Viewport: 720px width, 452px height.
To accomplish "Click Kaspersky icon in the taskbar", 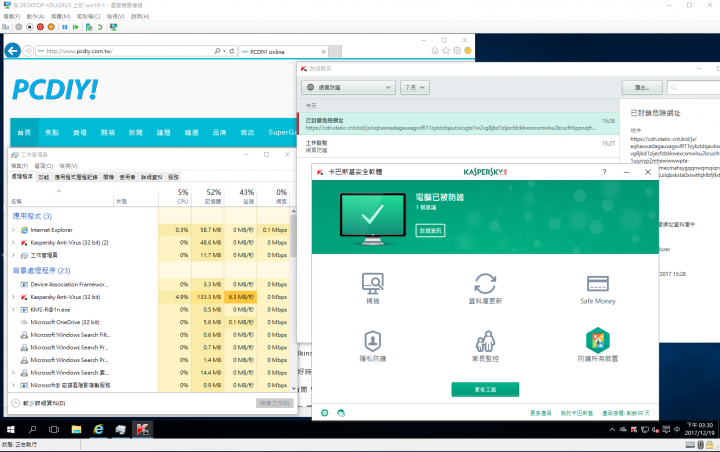I will [x=142, y=429].
